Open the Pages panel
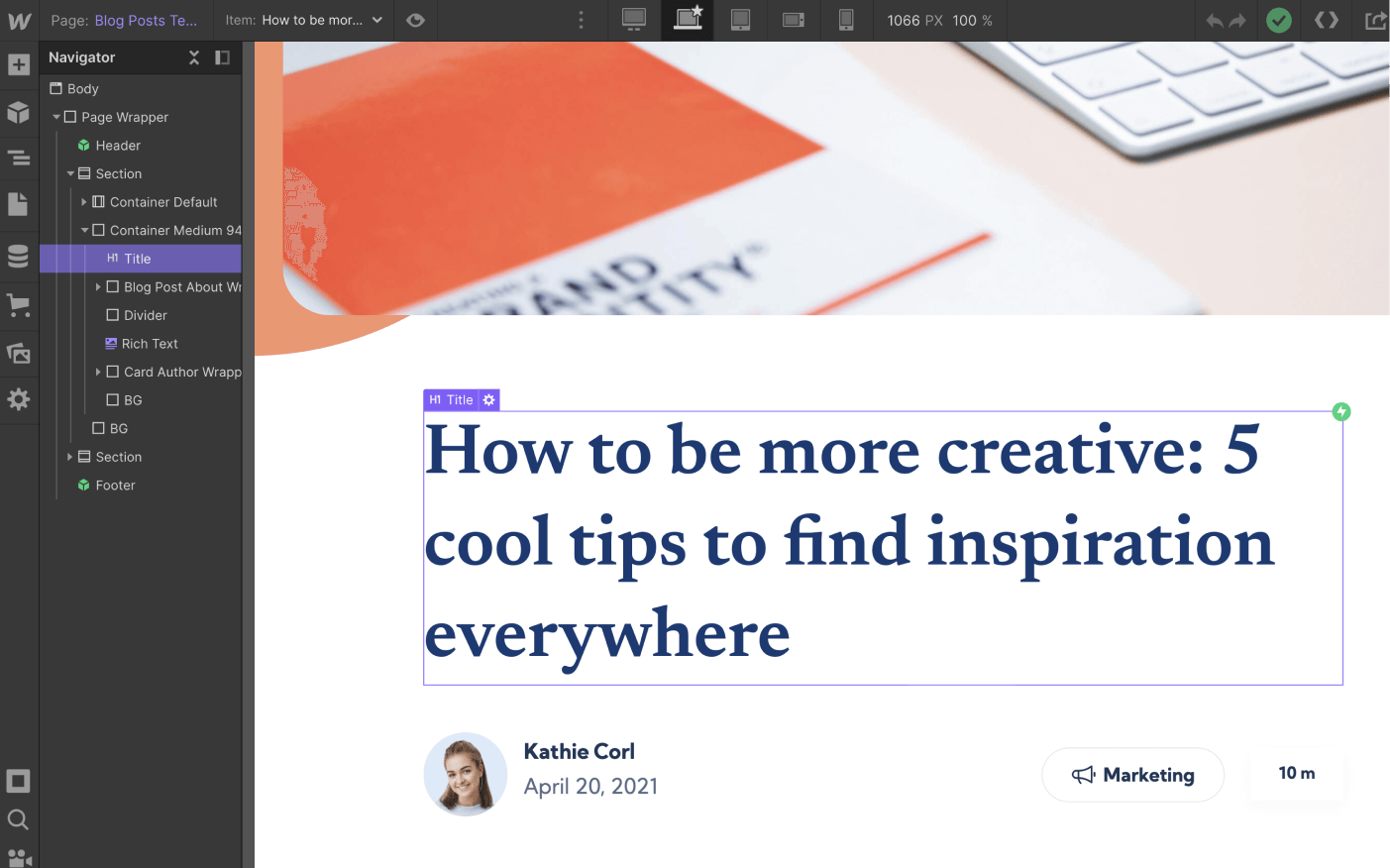The image size is (1390, 868). pos(19,204)
